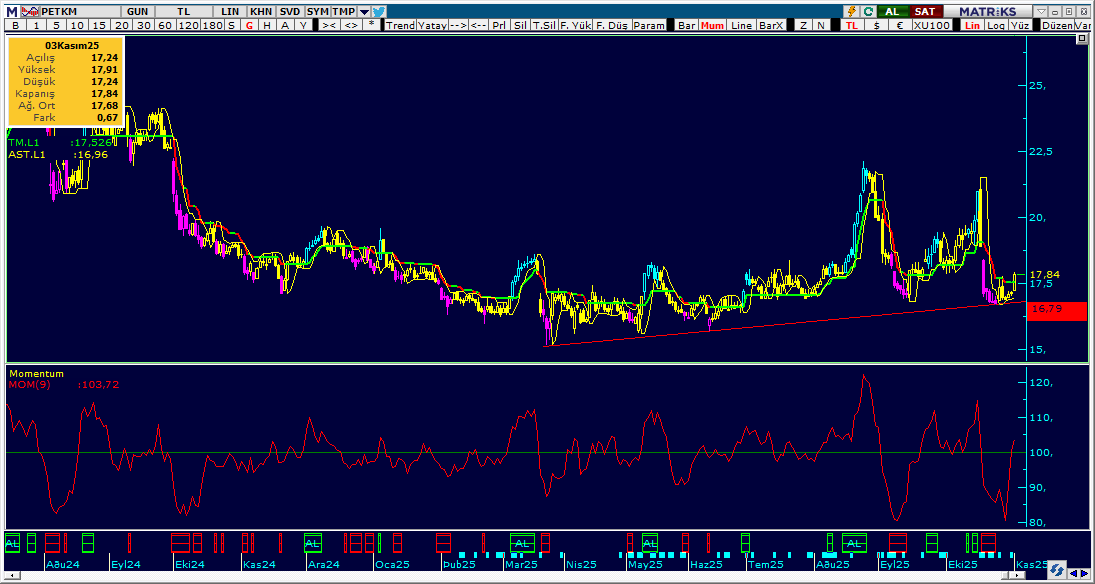The height and width of the screenshot is (584, 1095).
Task: Click the MATRIKS logo button
Action: click(x=988, y=11)
